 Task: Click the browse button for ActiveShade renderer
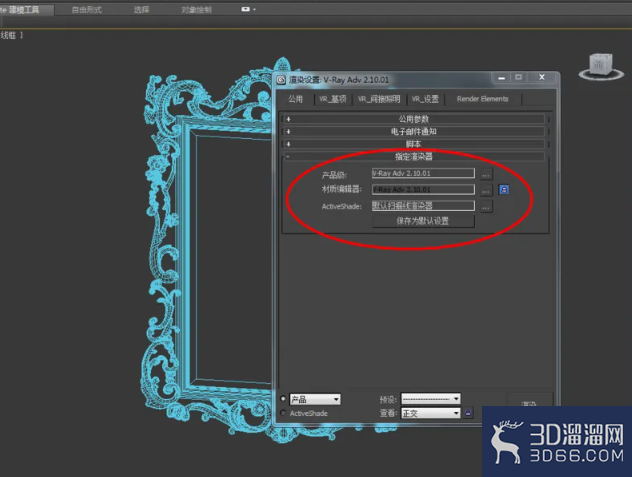[x=486, y=207]
